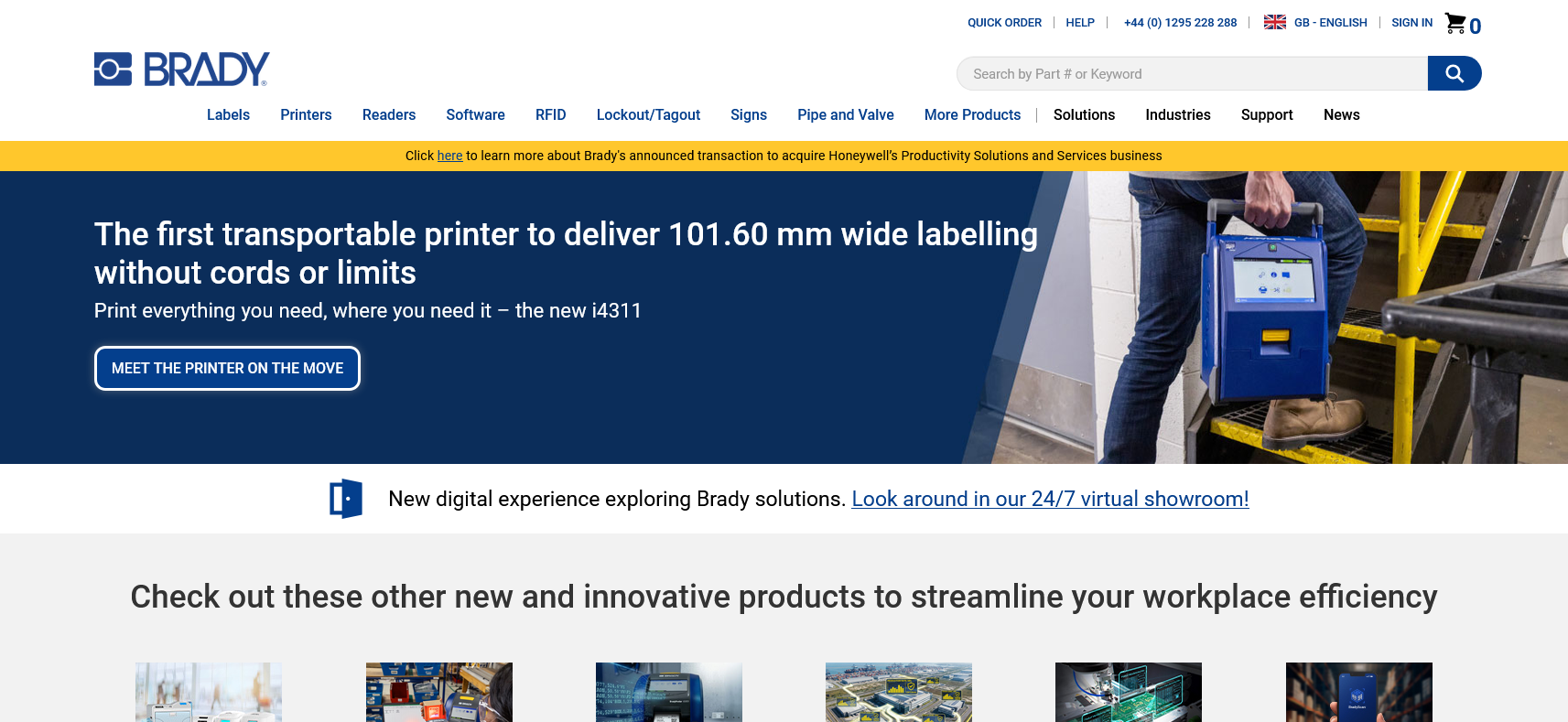Image resolution: width=1568 pixels, height=722 pixels.
Task: Open the first product thumbnail with lab equipment
Action: coord(209,692)
